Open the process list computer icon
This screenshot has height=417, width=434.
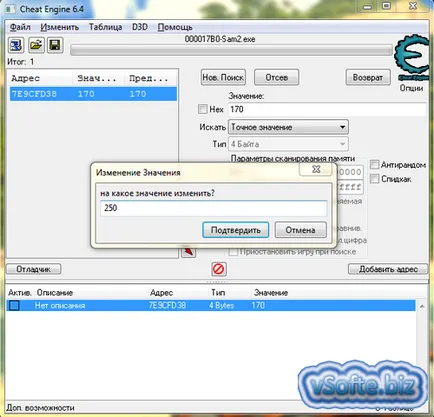pos(16,45)
